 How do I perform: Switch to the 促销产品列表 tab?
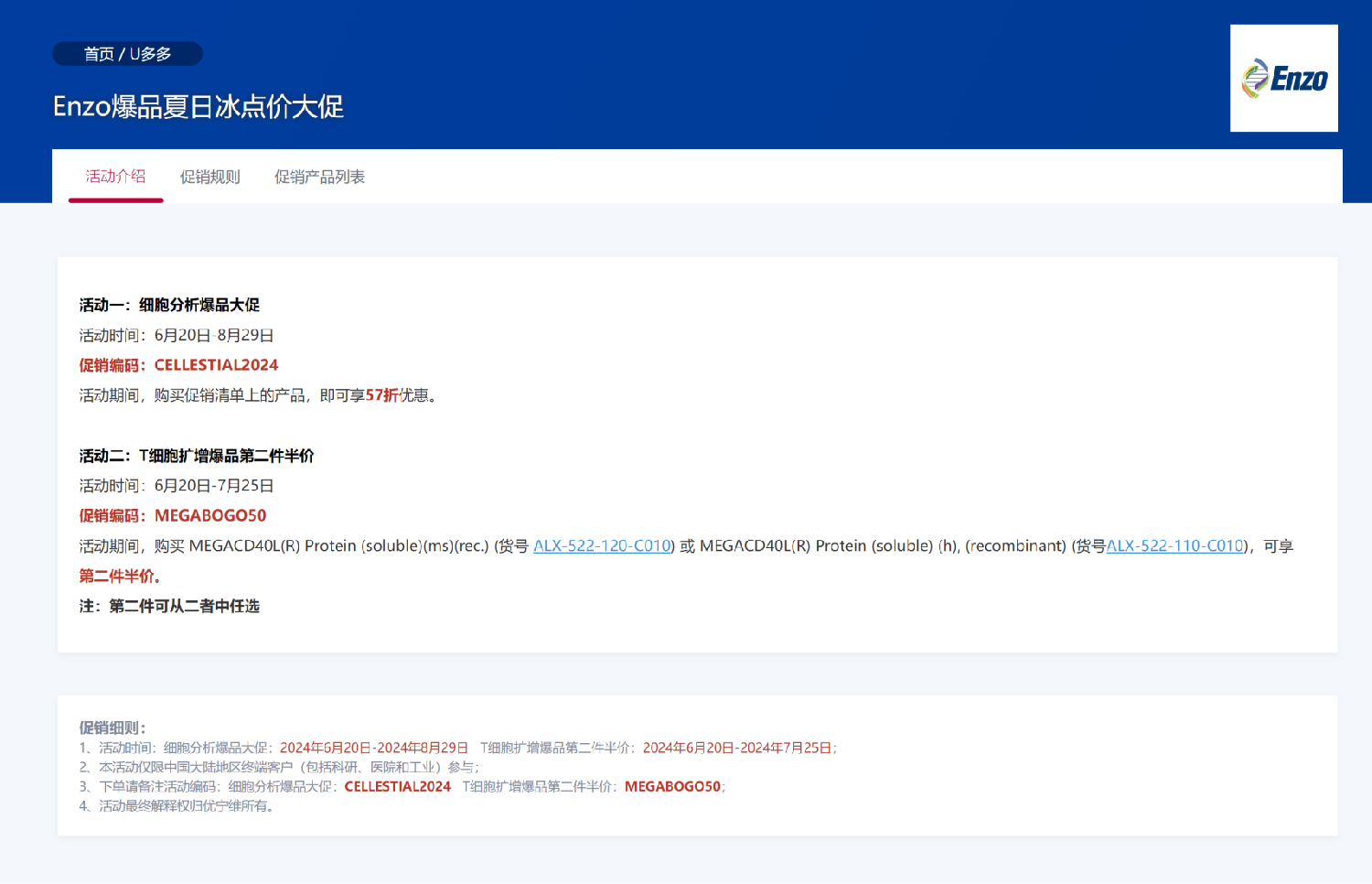[319, 177]
